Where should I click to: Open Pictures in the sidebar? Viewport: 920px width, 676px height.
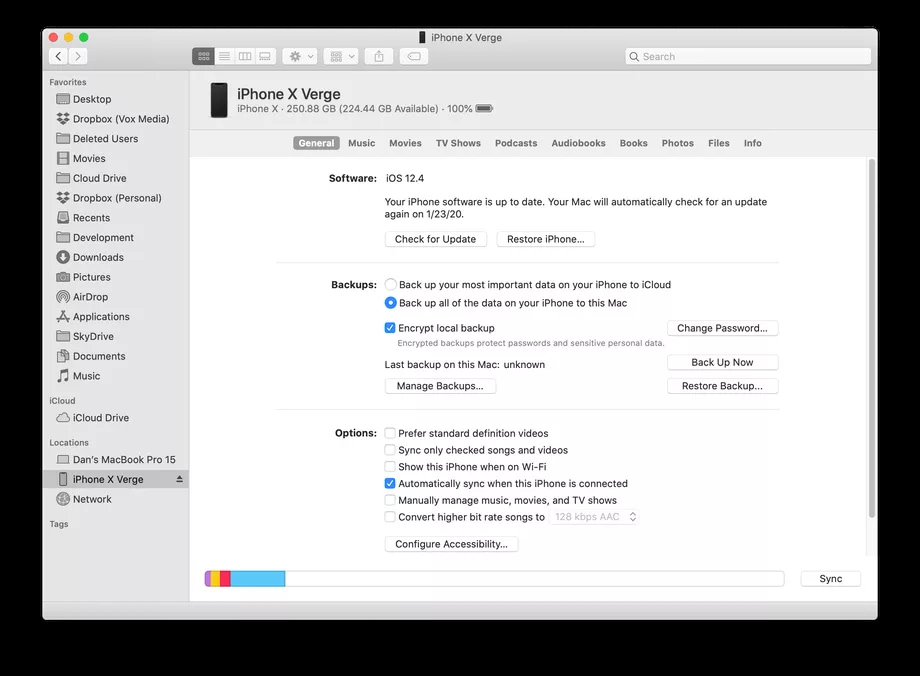(x=116, y=277)
